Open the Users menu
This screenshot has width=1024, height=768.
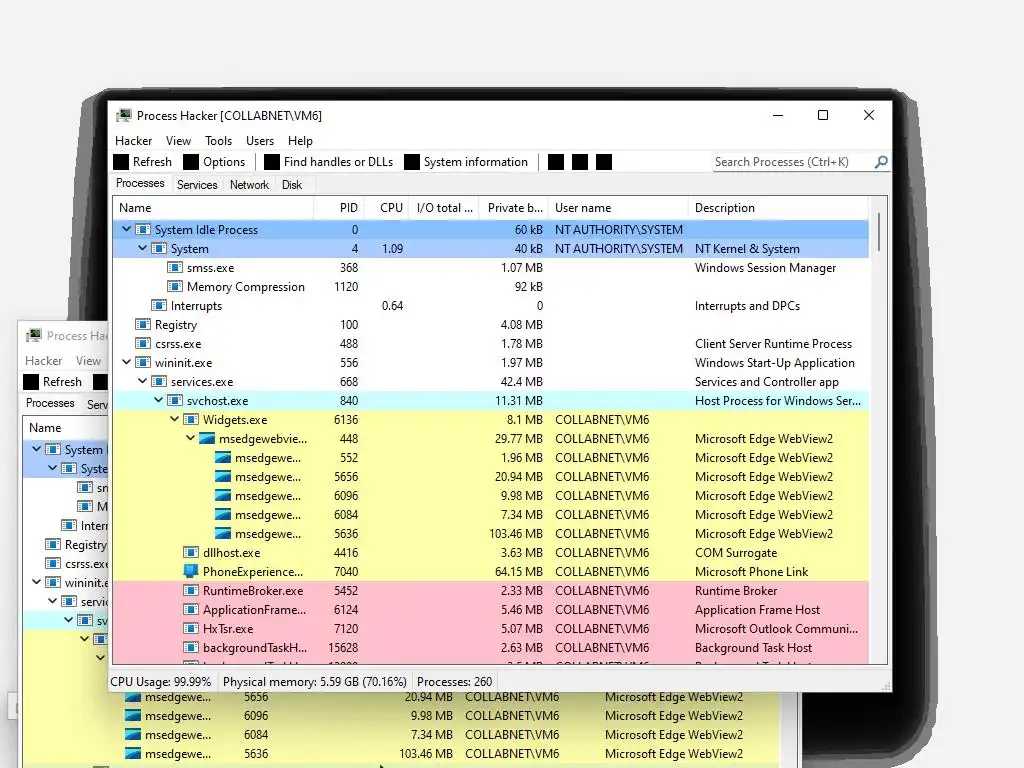[260, 140]
